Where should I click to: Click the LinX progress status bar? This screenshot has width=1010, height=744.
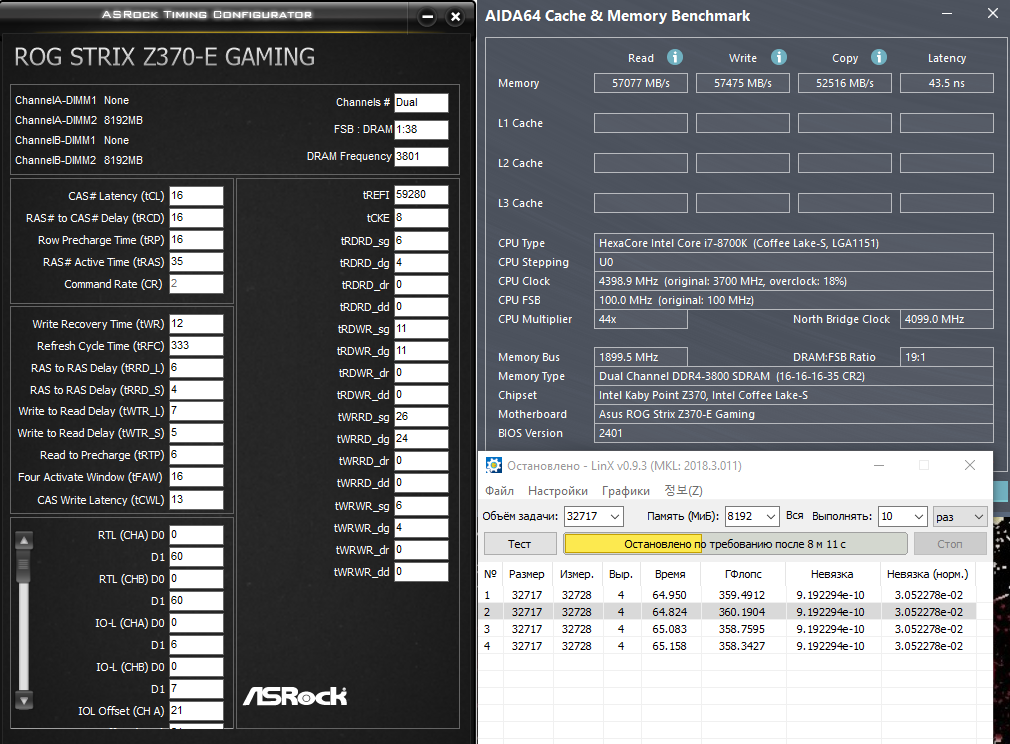(x=735, y=544)
